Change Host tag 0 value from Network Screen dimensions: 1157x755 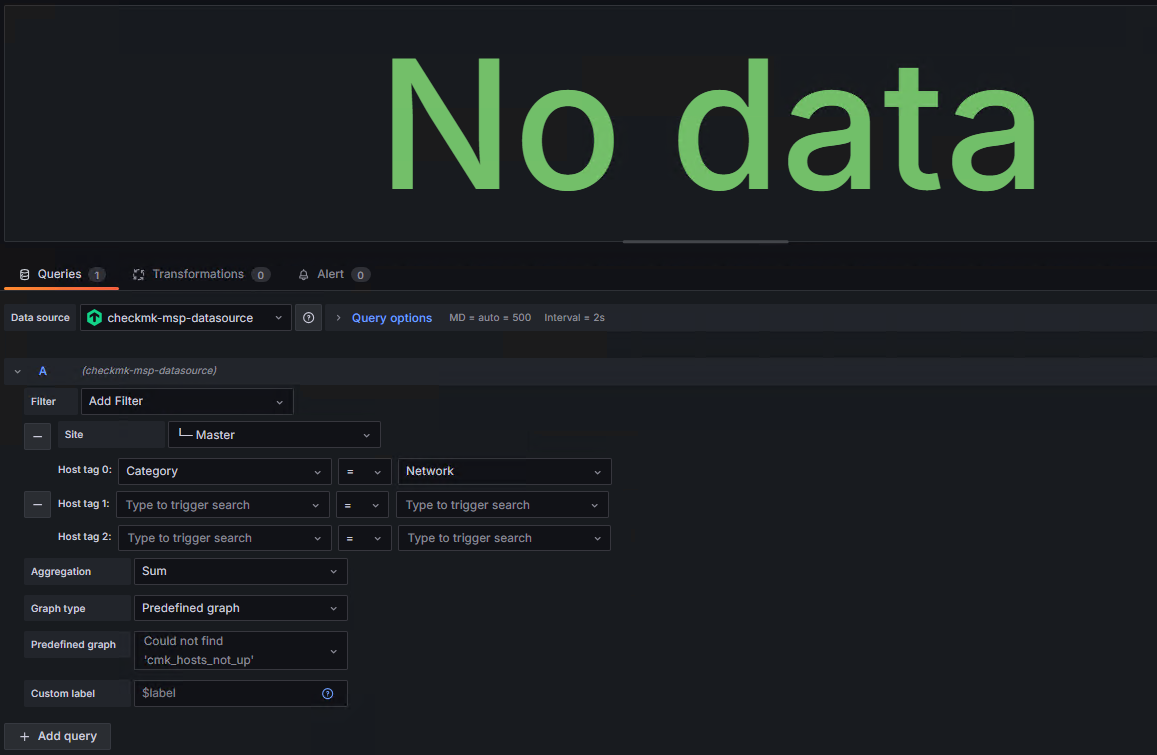(504, 471)
